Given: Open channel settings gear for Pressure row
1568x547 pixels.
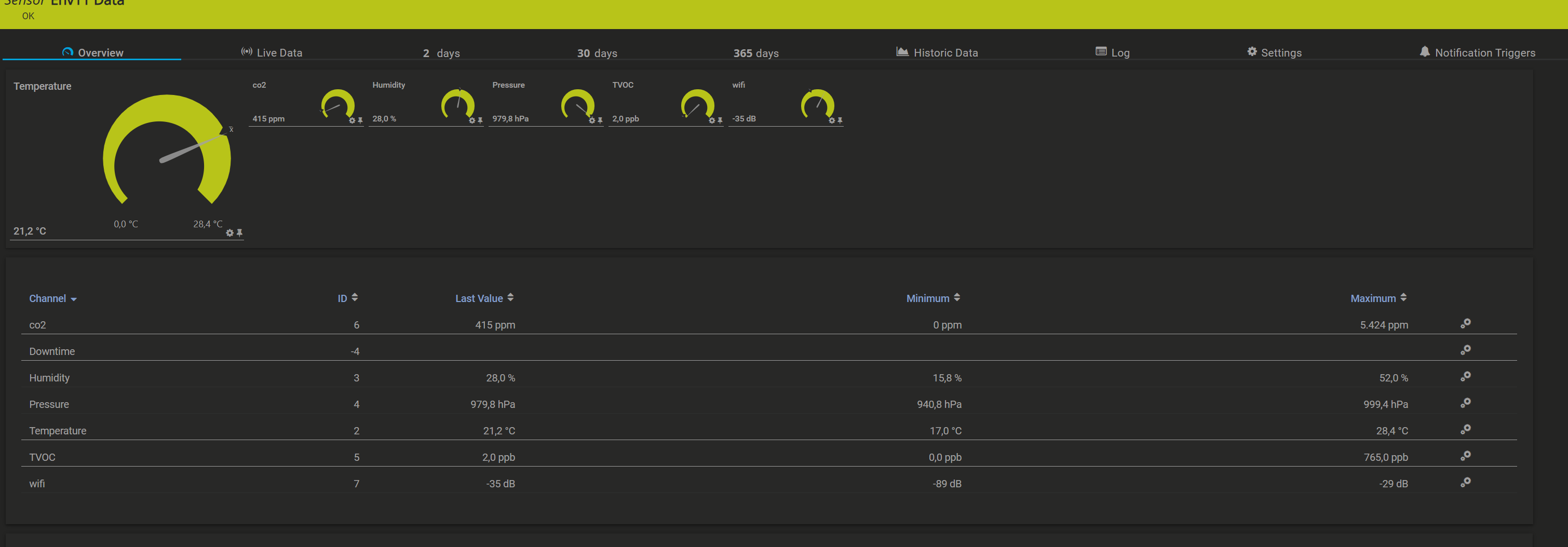Looking at the screenshot, I should tap(1465, 403).
